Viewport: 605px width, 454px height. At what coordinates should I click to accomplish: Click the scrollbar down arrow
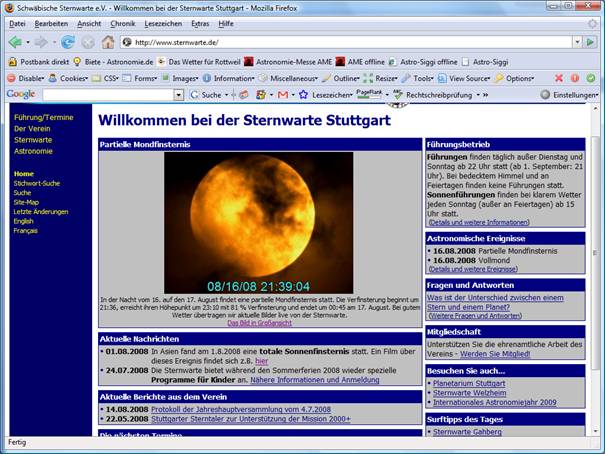(595, 431)
